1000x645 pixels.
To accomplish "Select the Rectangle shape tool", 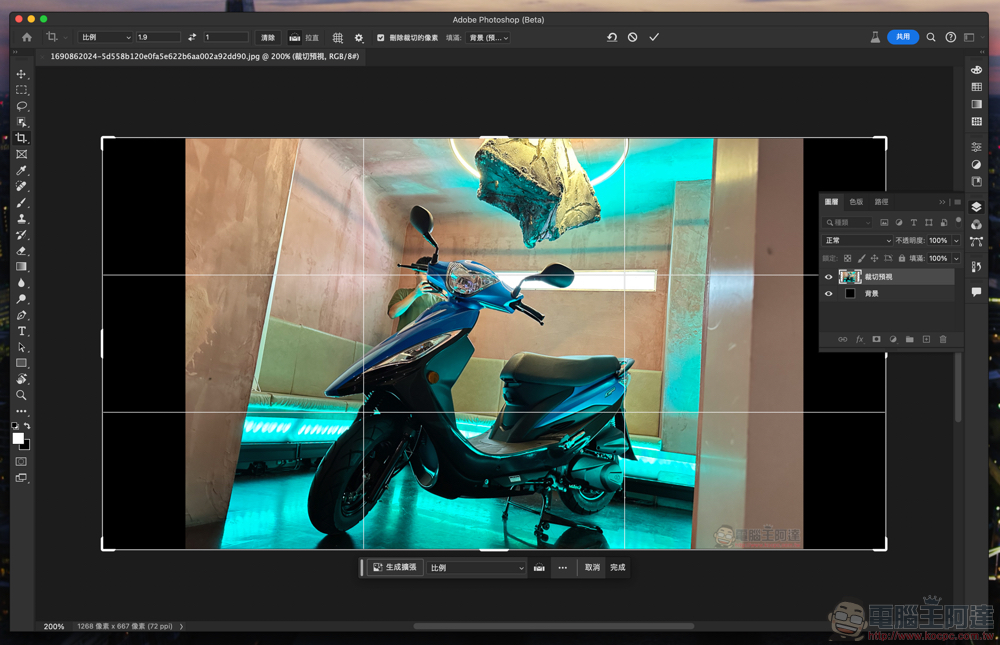I will click(x=21, y=363).
